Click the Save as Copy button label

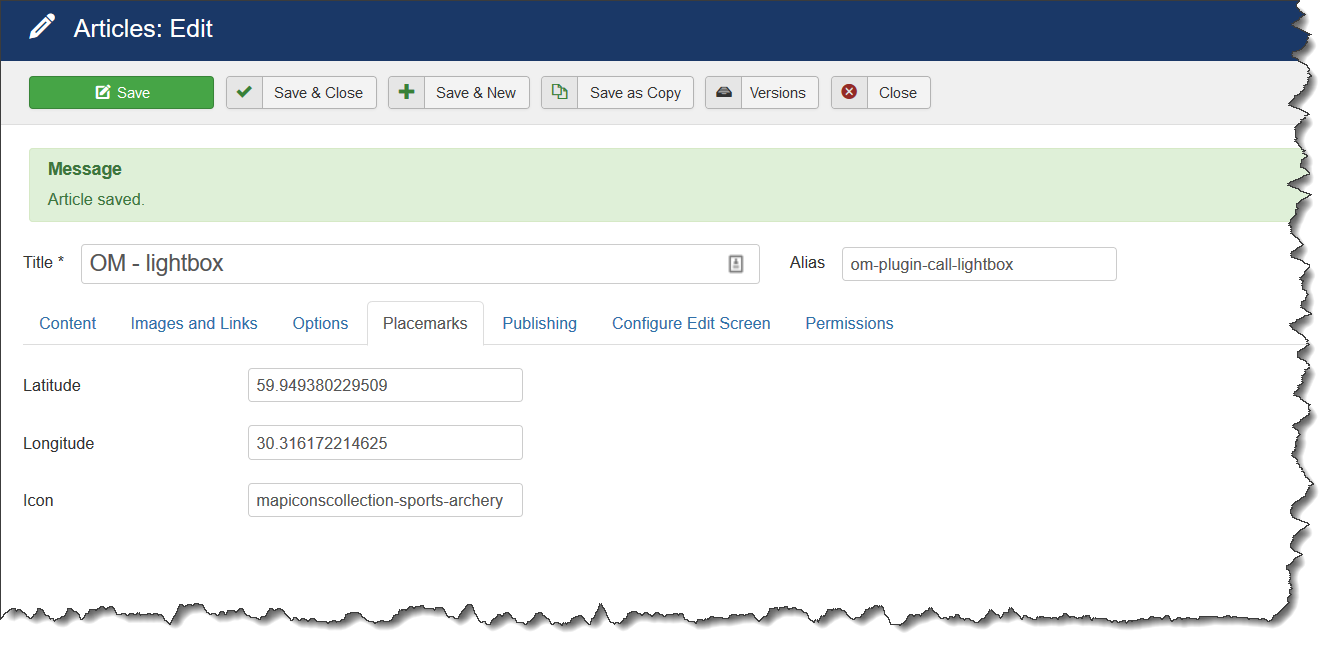635,93
